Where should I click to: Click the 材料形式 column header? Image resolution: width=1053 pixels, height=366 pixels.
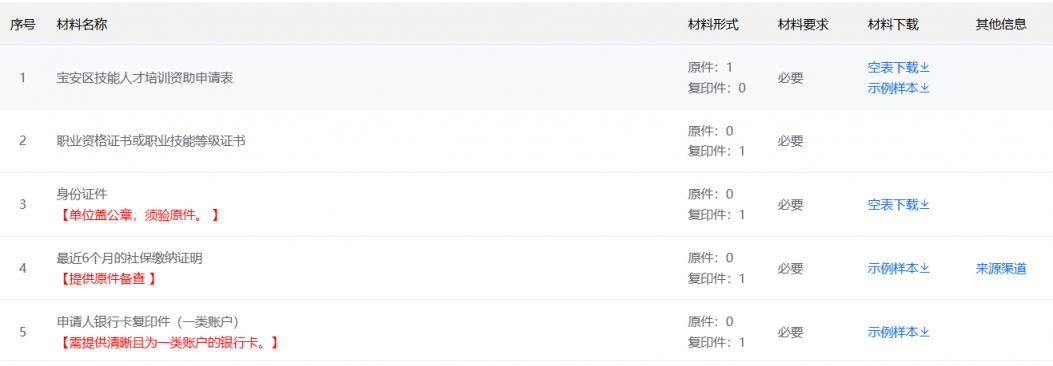713,25
